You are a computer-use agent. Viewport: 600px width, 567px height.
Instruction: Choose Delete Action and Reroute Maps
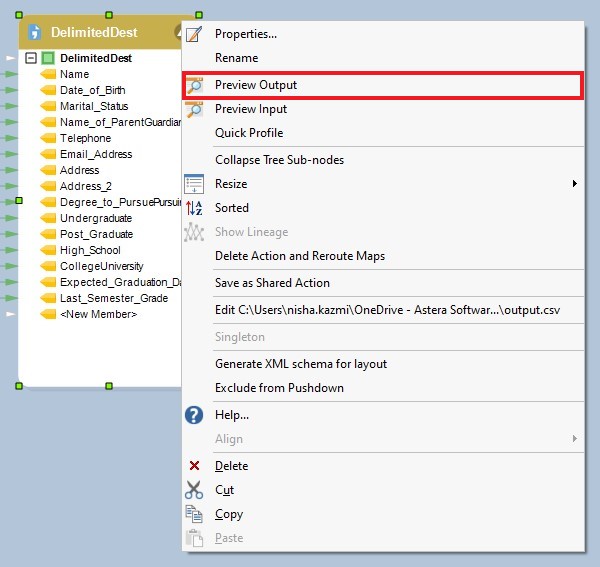[x=300, y=256]
